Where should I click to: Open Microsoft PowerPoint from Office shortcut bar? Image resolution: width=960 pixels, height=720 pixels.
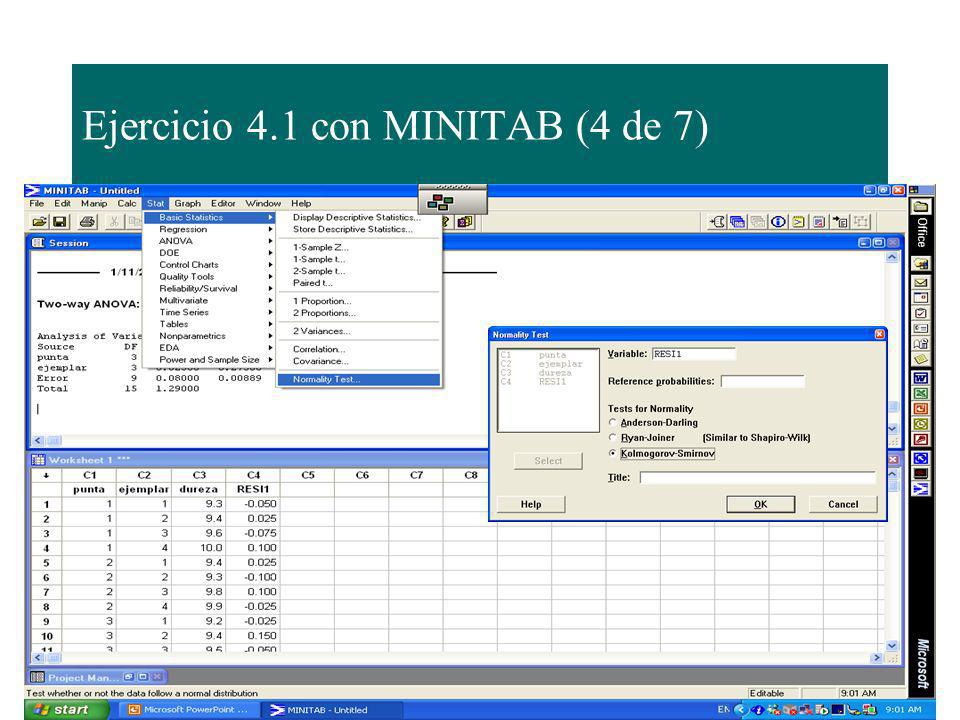(x=921, y=408)
